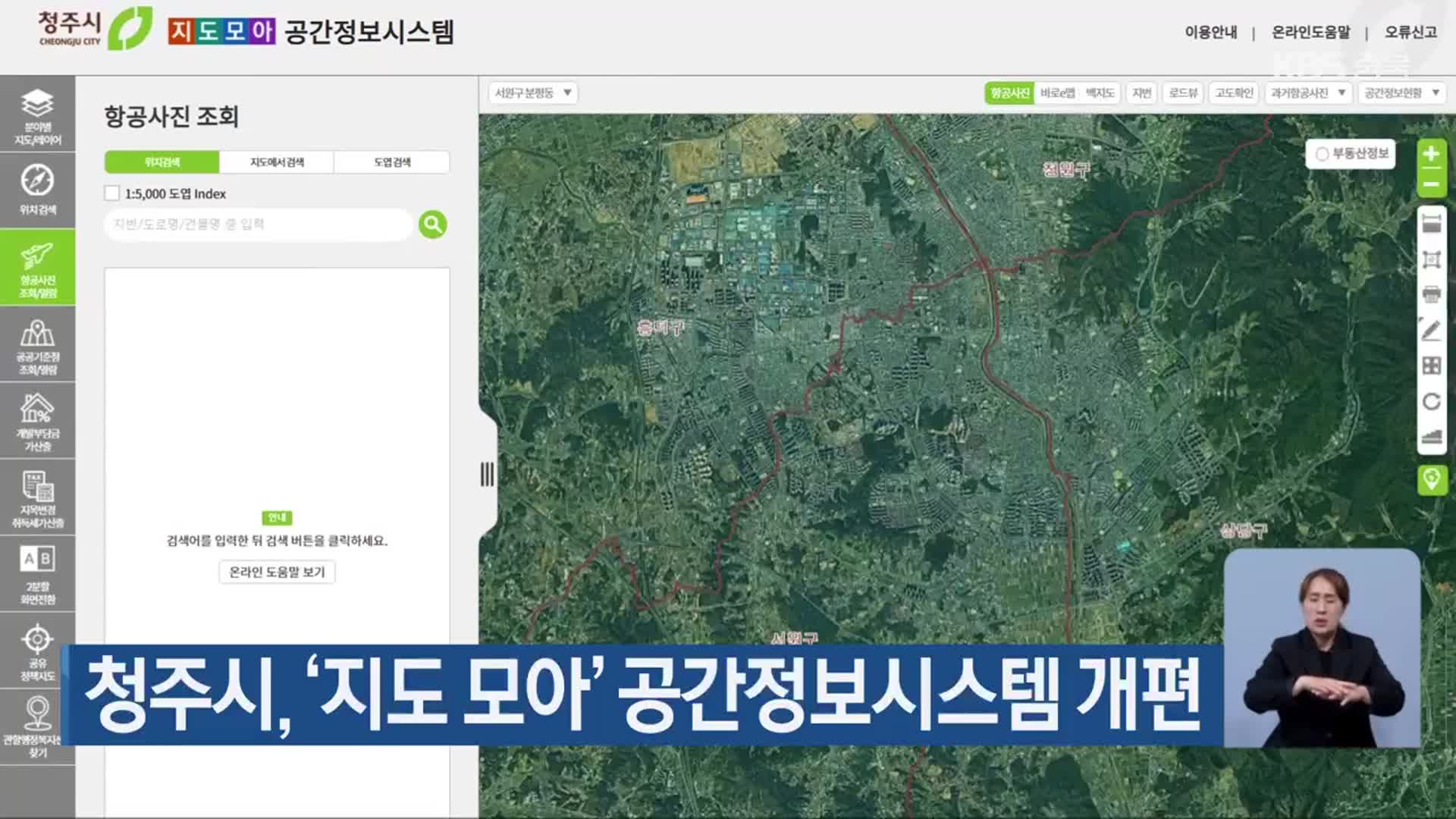Toggle the 항공사진 aerial photo basemap

click(1009, 93)
